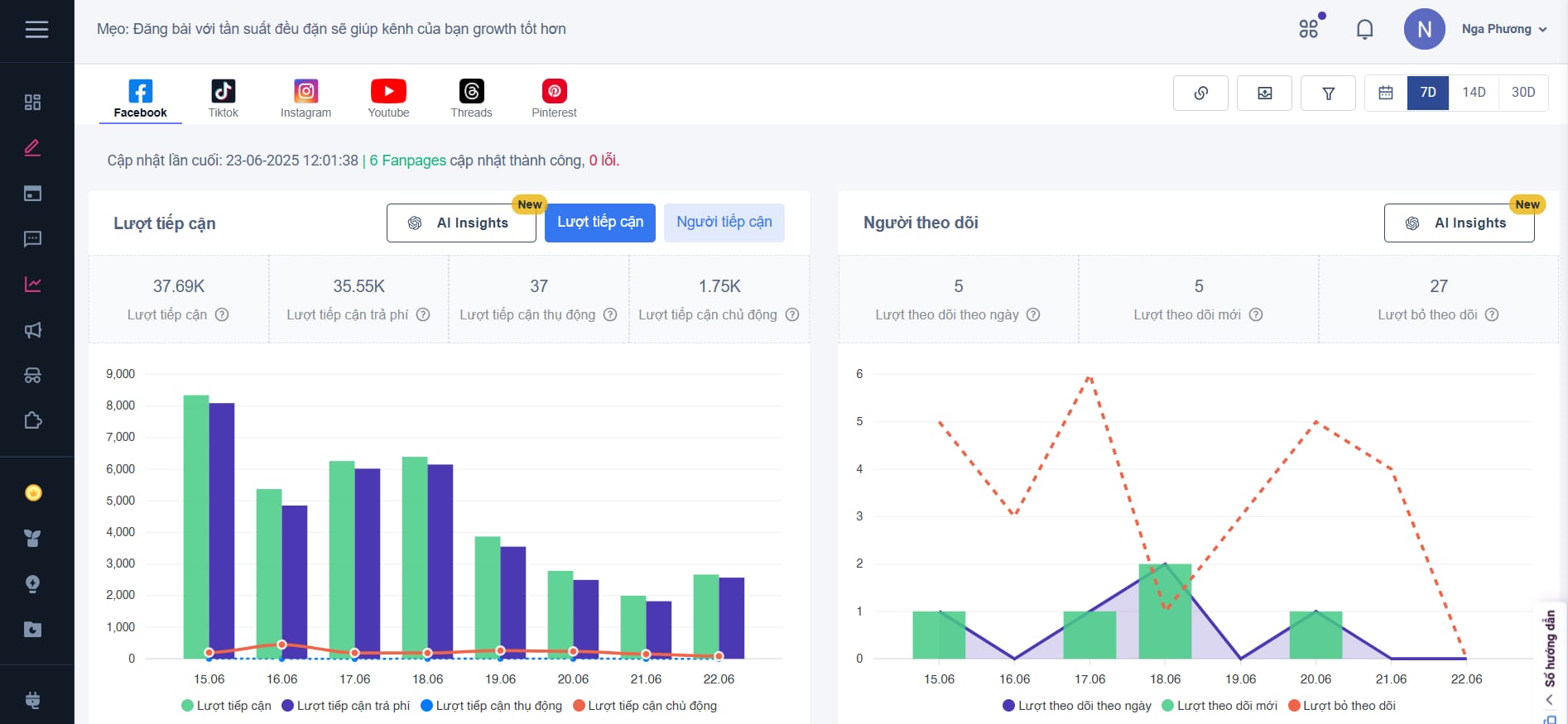Screen dimensions: 1568x724
Task: Toggle Lượt theo dõi mới legend series
Action: pos(1219,706)
